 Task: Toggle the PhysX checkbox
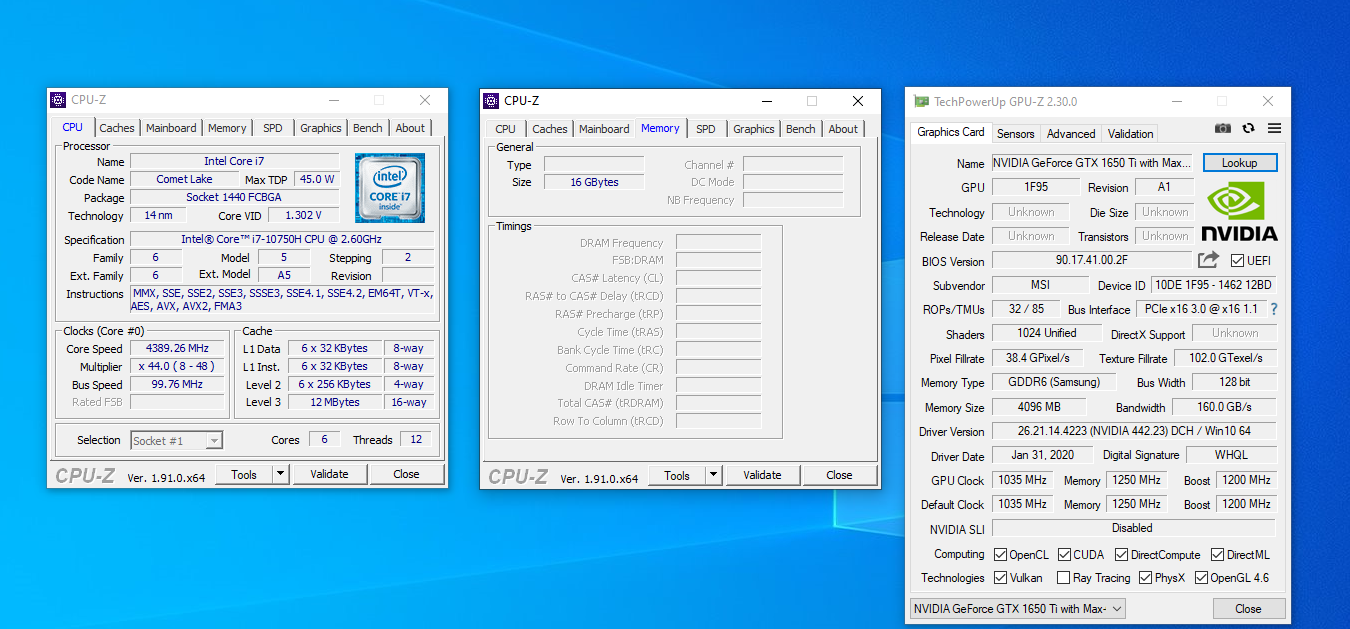click(1145, 577)
